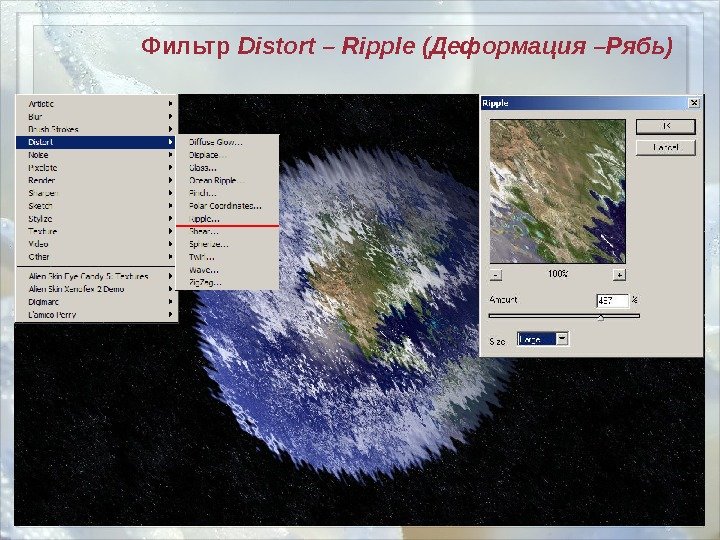
Task: Open Alien Skin Eye Candy 5: Textures submenu
Action: pos(96,276)
